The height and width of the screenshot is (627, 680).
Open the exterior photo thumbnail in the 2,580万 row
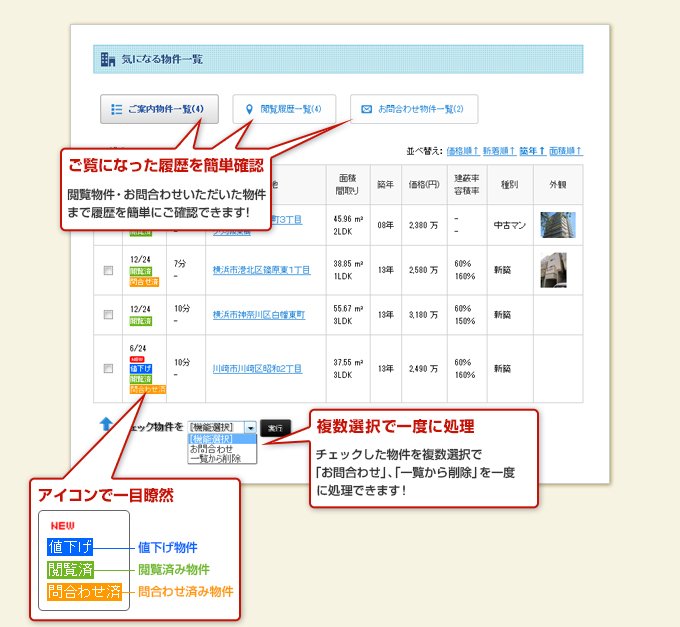(553, 271)
